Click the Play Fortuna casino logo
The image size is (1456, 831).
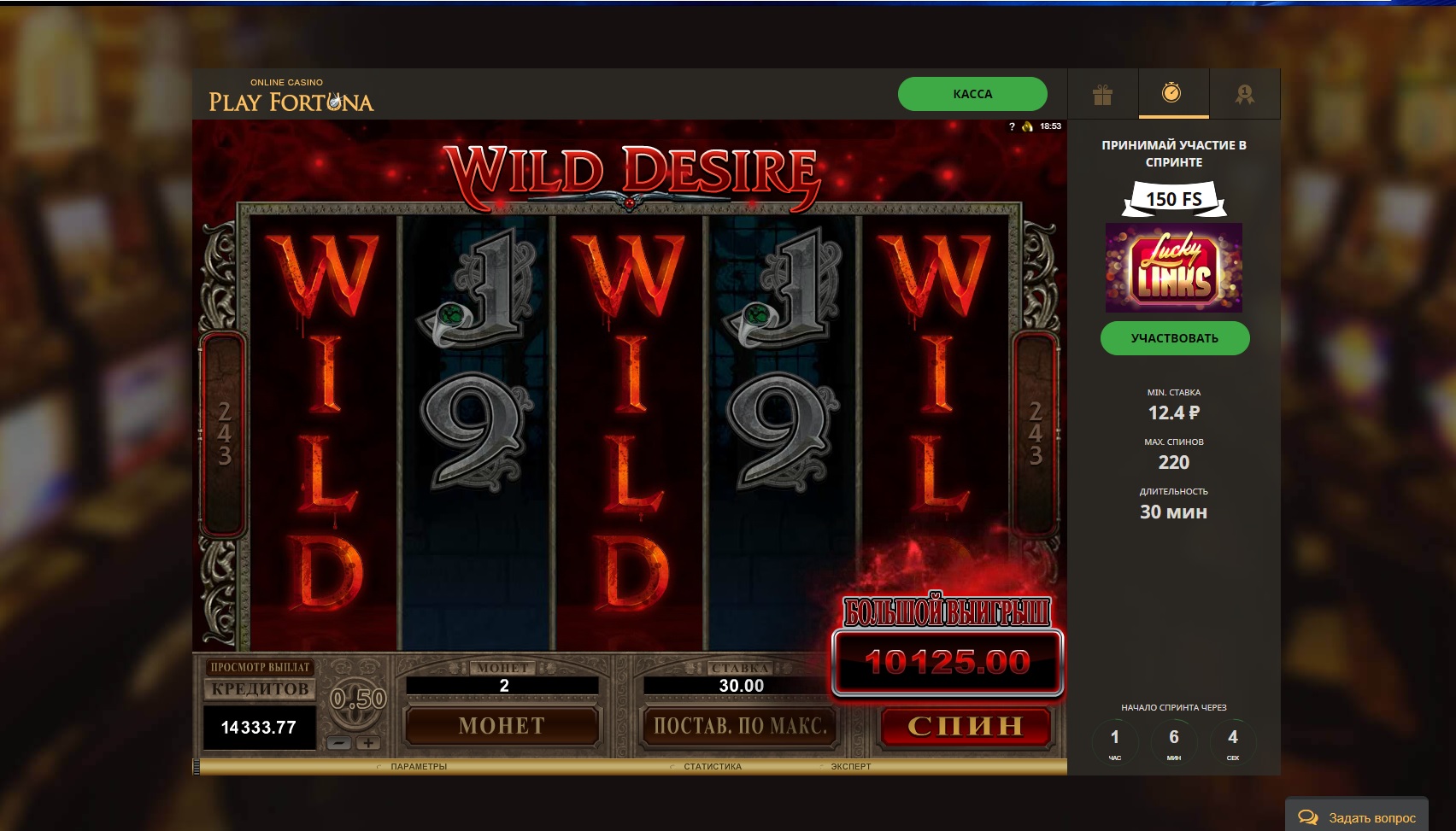[x=291, y=96]
